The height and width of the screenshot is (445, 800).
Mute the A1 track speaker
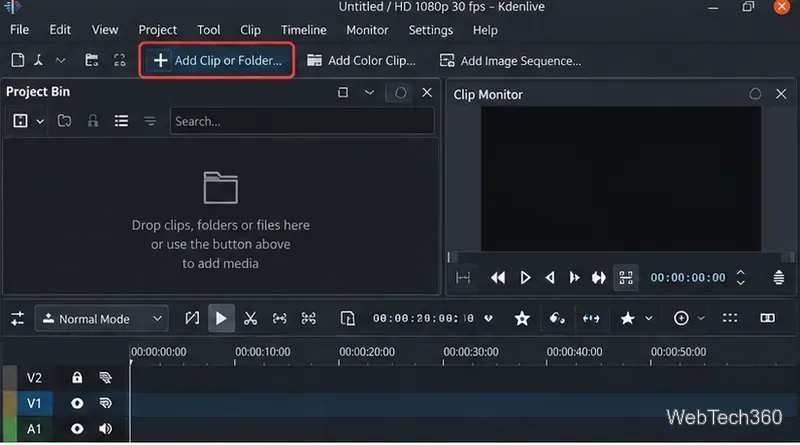(x=106, y=429)
